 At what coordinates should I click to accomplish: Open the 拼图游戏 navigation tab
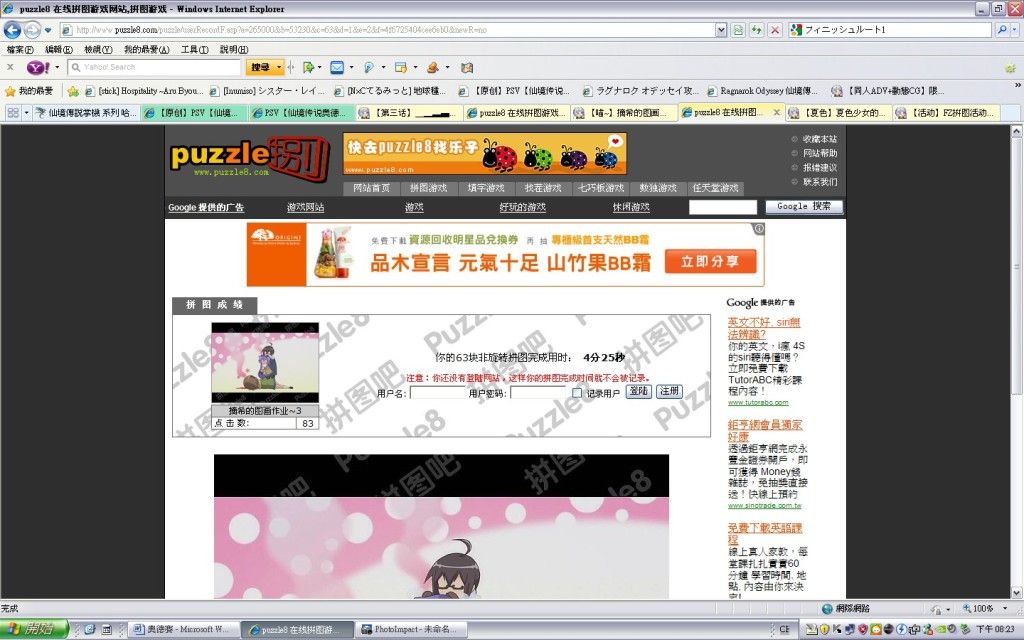click(428, 188)
